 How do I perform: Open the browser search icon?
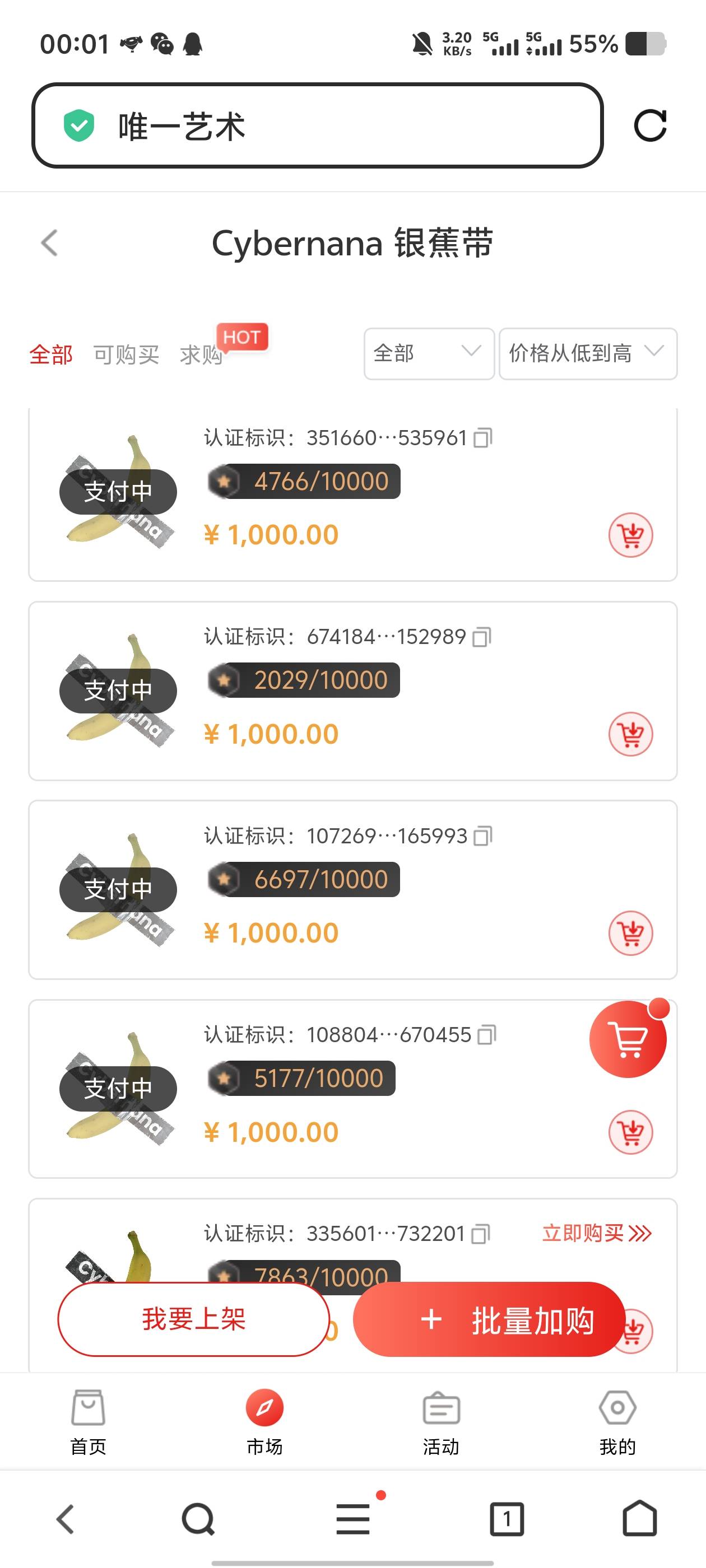pyautogui.click(x=198, y=1519)
